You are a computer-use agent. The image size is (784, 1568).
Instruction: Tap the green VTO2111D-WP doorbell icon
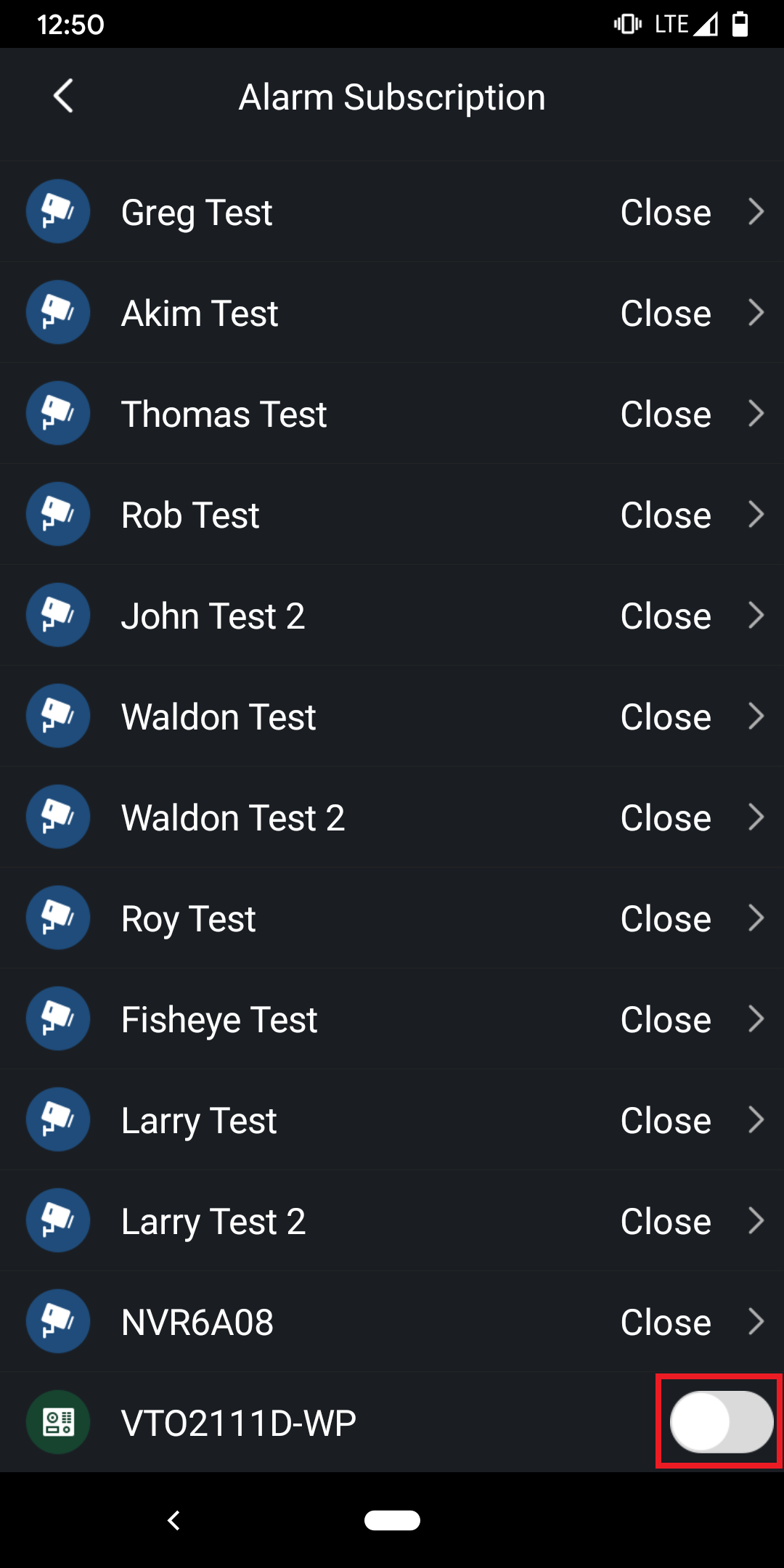point(58,1422)
